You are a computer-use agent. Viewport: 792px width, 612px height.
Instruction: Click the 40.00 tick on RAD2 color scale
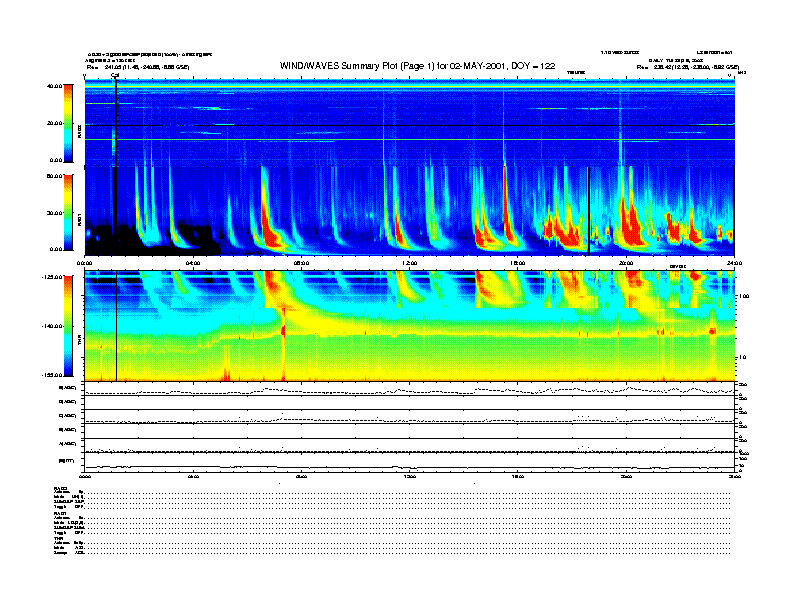tap(55, 86)
